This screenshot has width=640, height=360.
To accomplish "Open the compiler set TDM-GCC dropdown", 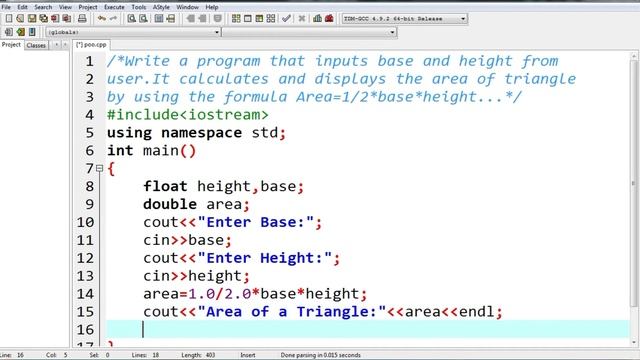I will [404, 18].
